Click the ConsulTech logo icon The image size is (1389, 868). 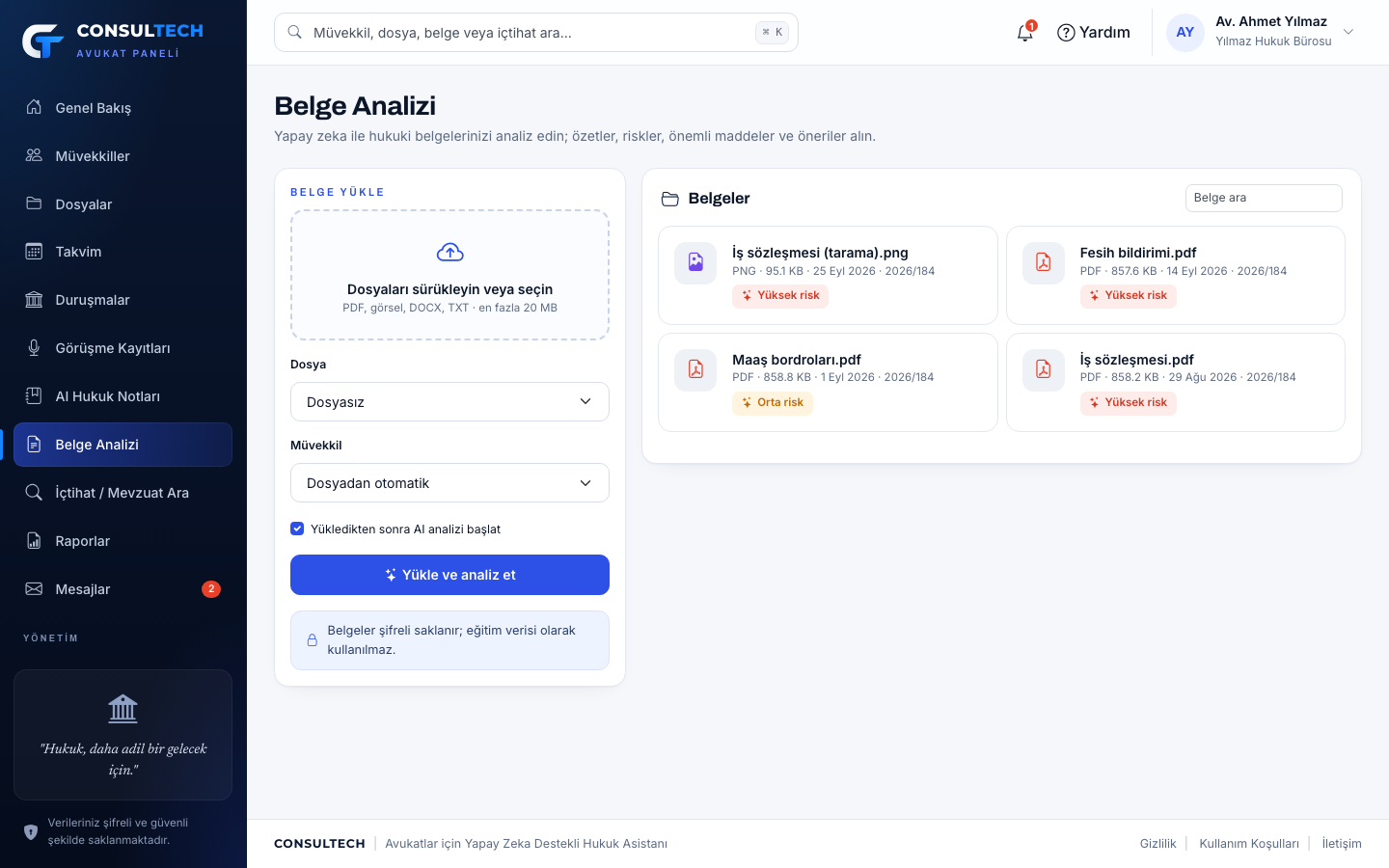[42, 41]
